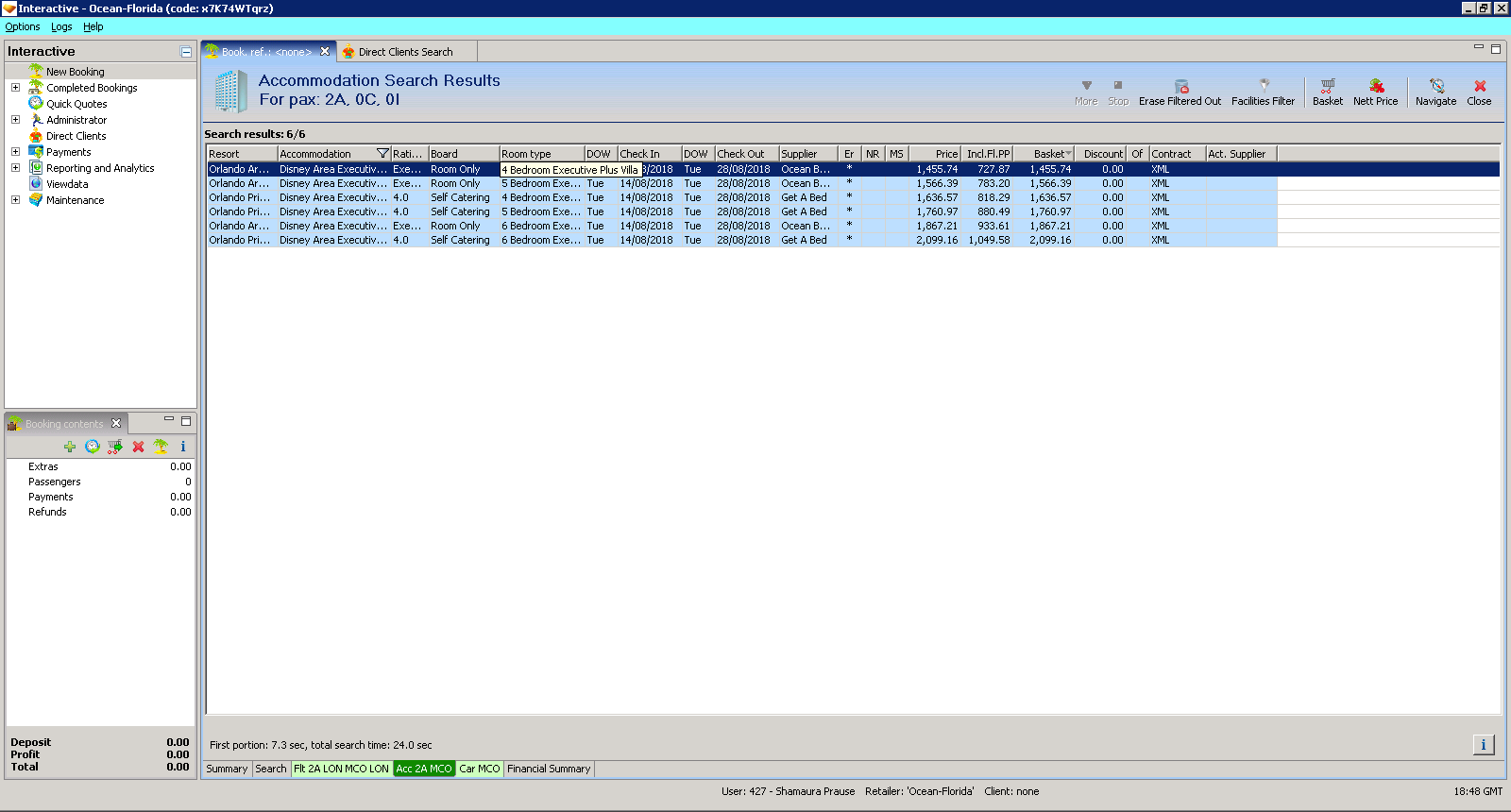Click the Maintenance toolbox icon
This screenshot has width=1511, height=812.
pos(36,199)
